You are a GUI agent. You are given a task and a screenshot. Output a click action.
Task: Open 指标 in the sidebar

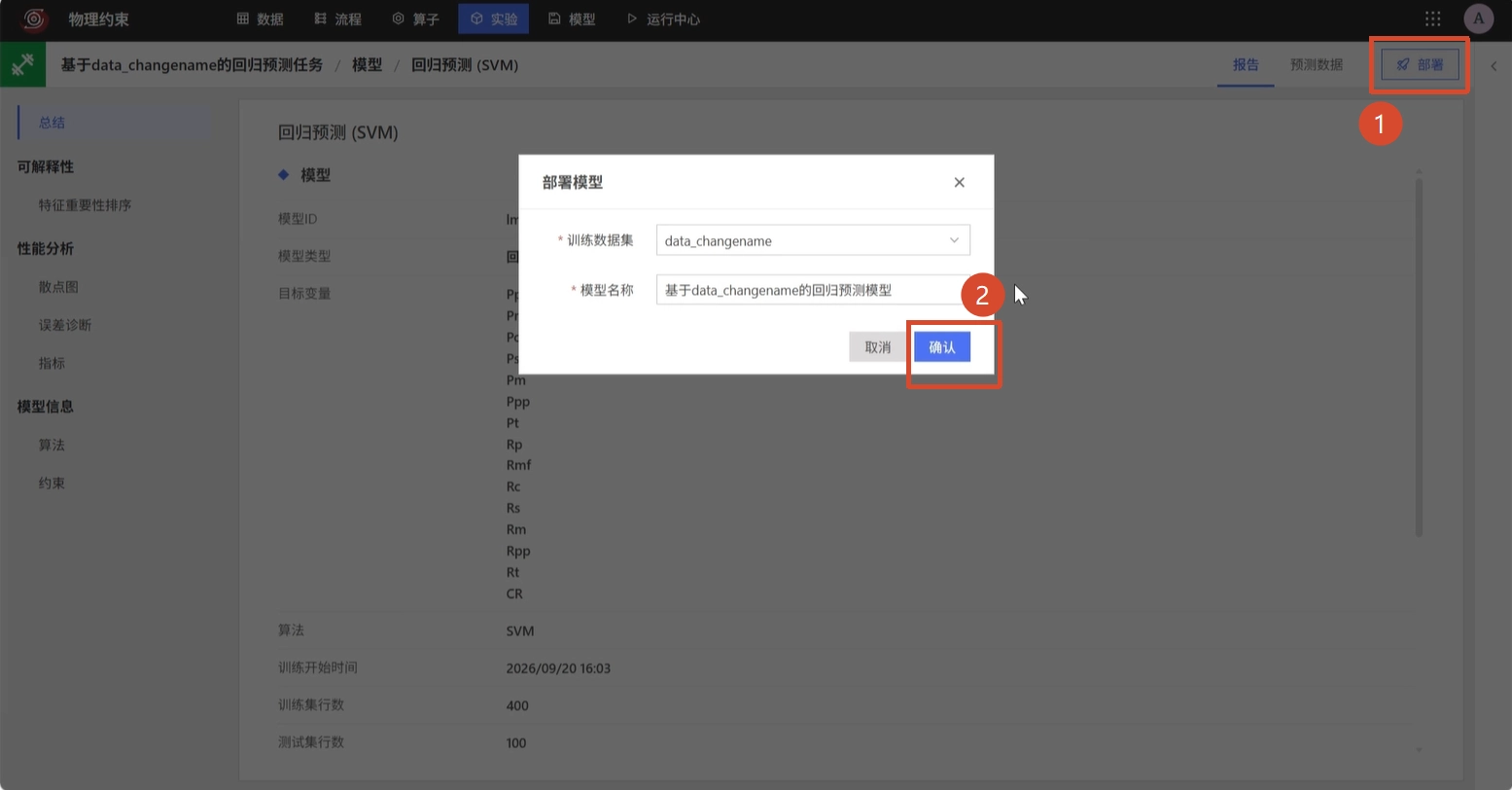[52, 363]
